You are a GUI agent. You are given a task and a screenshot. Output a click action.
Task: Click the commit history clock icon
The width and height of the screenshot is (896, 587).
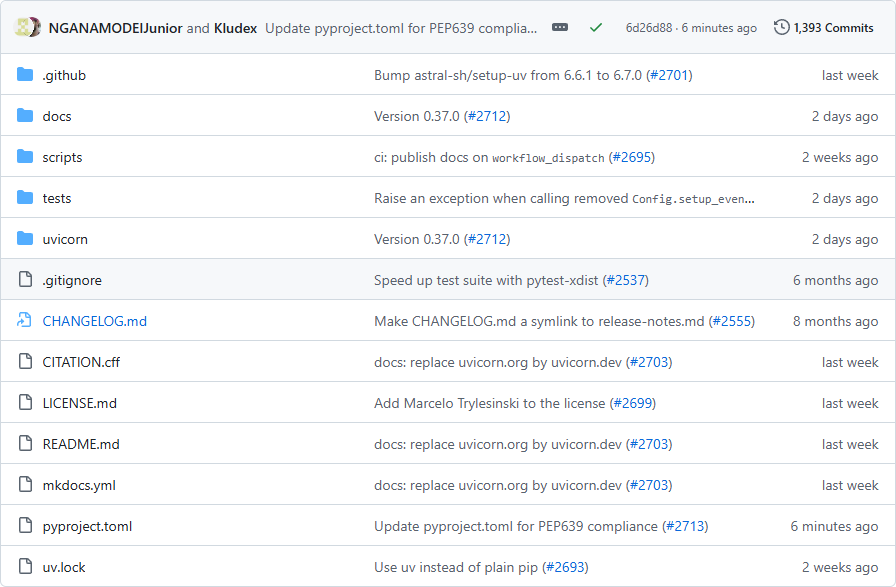(x=781, y=28)
